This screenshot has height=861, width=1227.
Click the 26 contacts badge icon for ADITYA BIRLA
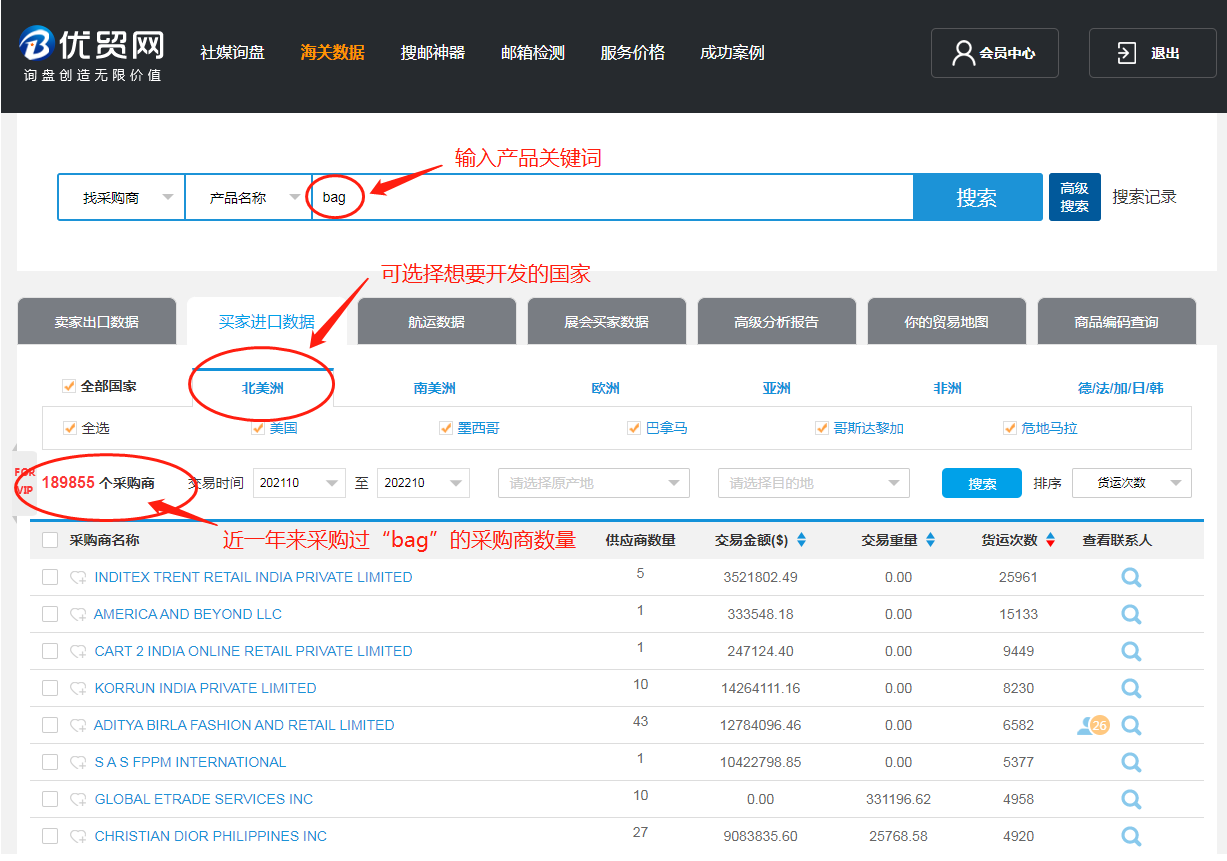pos(1093,725)
